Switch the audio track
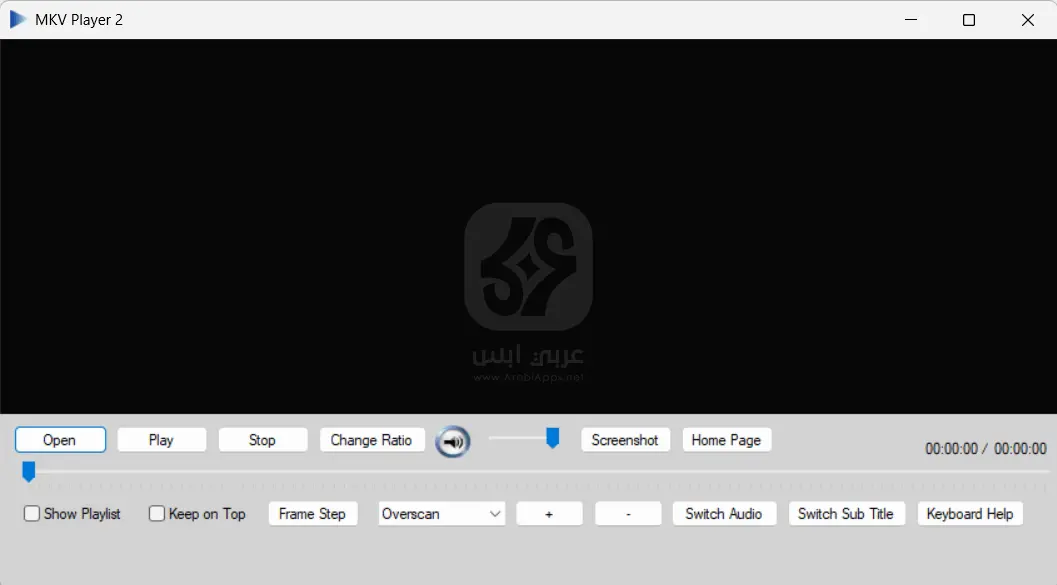The image size is (1057, 585). click(724, 513)
